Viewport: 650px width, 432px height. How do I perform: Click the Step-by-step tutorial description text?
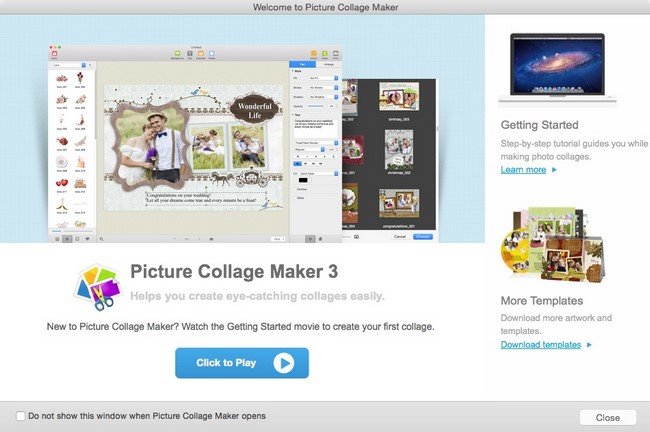574,150
